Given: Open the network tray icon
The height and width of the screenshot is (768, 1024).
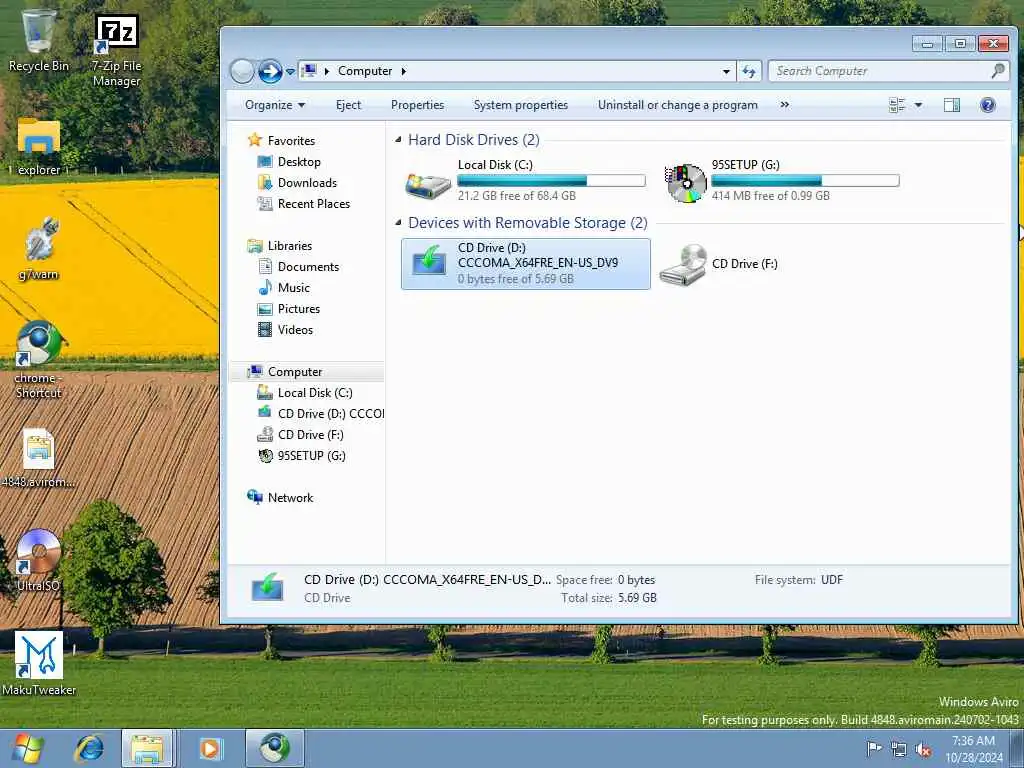Looking at the screenshot, I should [899, 749].
